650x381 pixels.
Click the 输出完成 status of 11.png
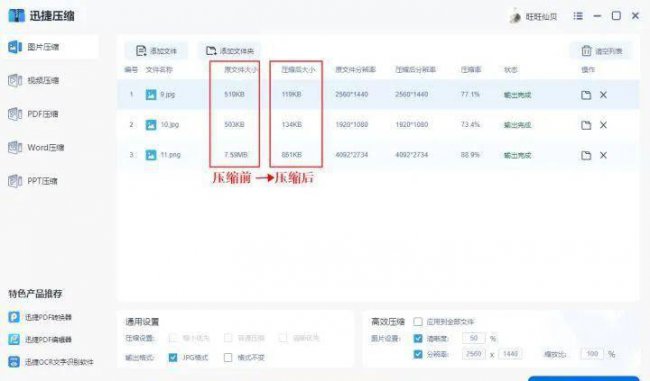click(517, 155)
